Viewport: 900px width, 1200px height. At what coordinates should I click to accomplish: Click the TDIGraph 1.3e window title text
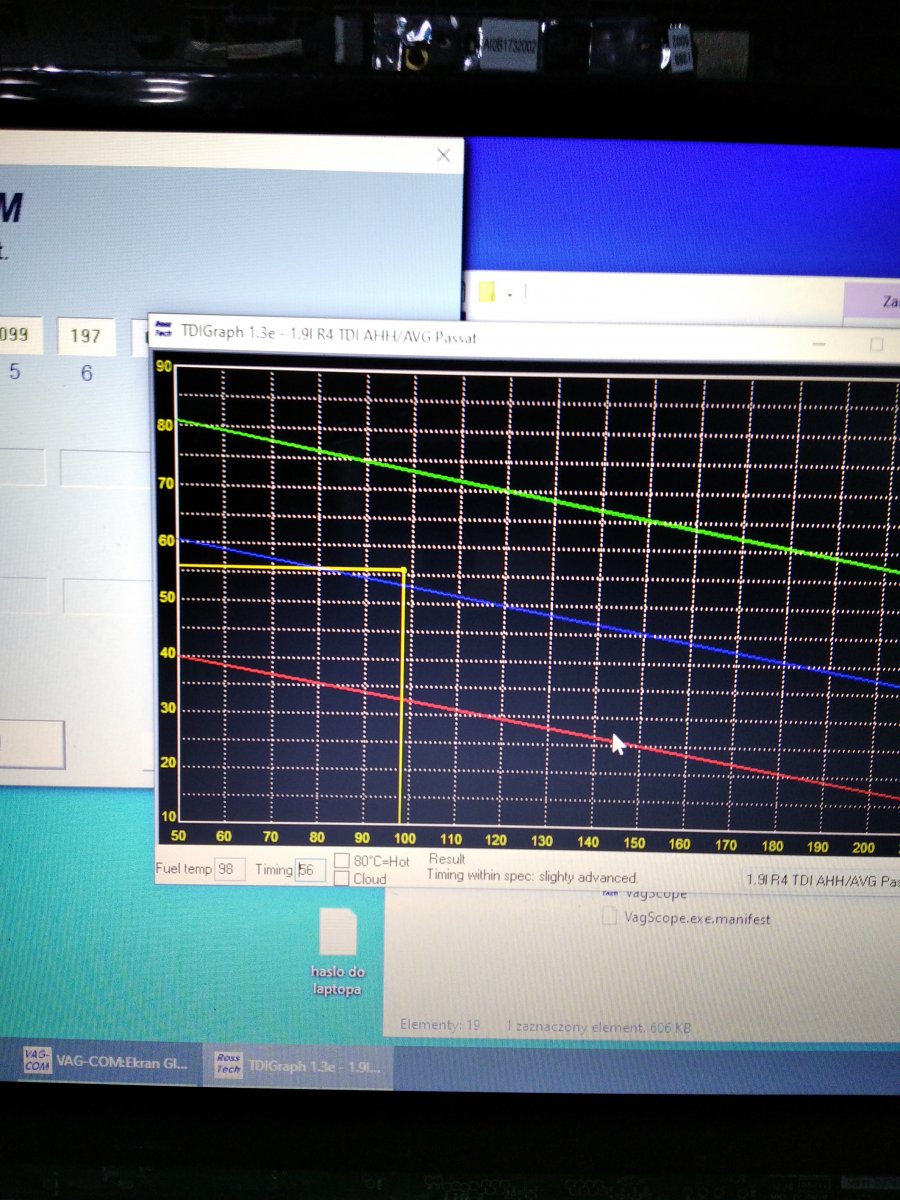tap(329, 334)
